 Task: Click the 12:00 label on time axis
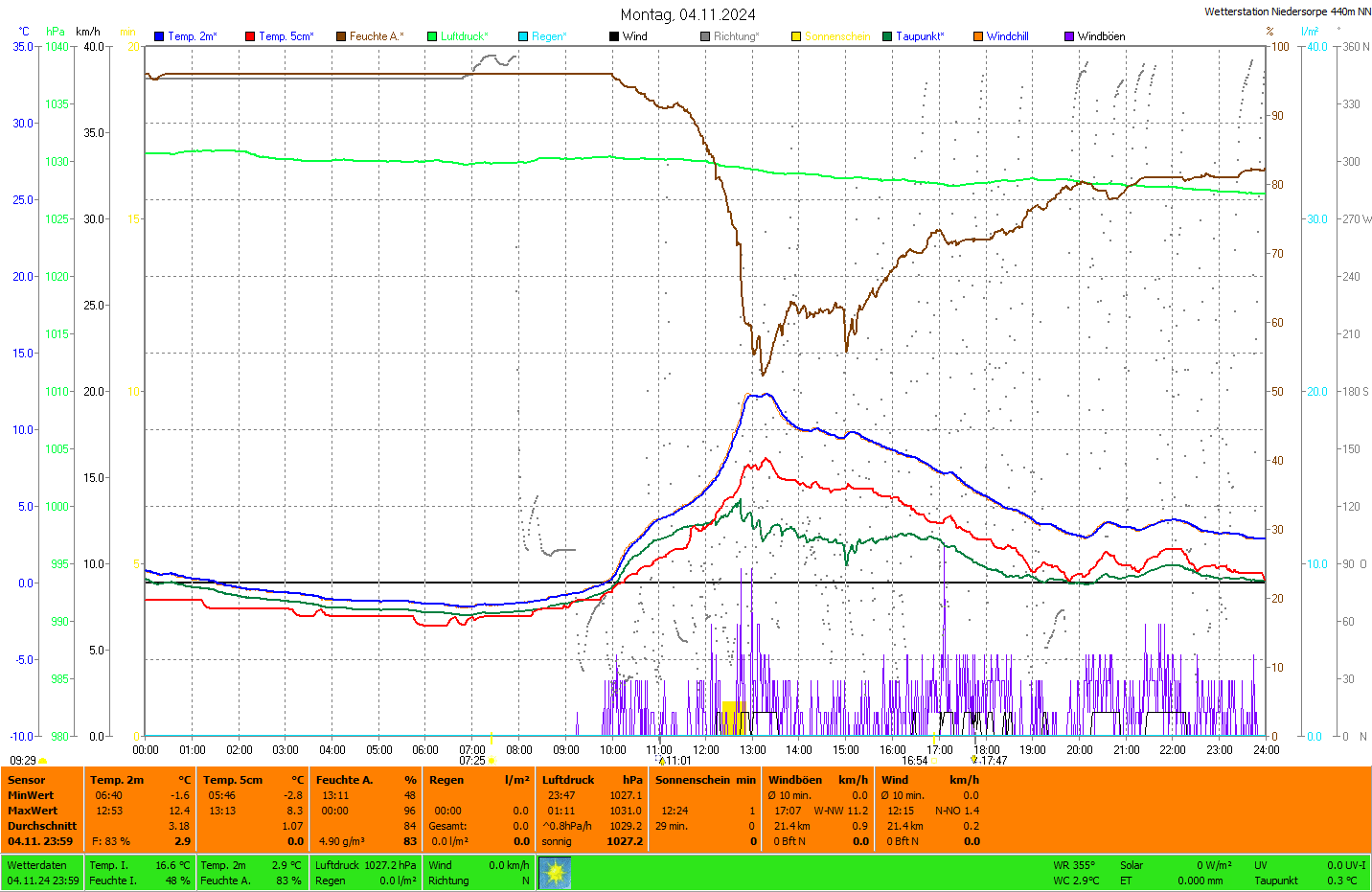[706, 750]
